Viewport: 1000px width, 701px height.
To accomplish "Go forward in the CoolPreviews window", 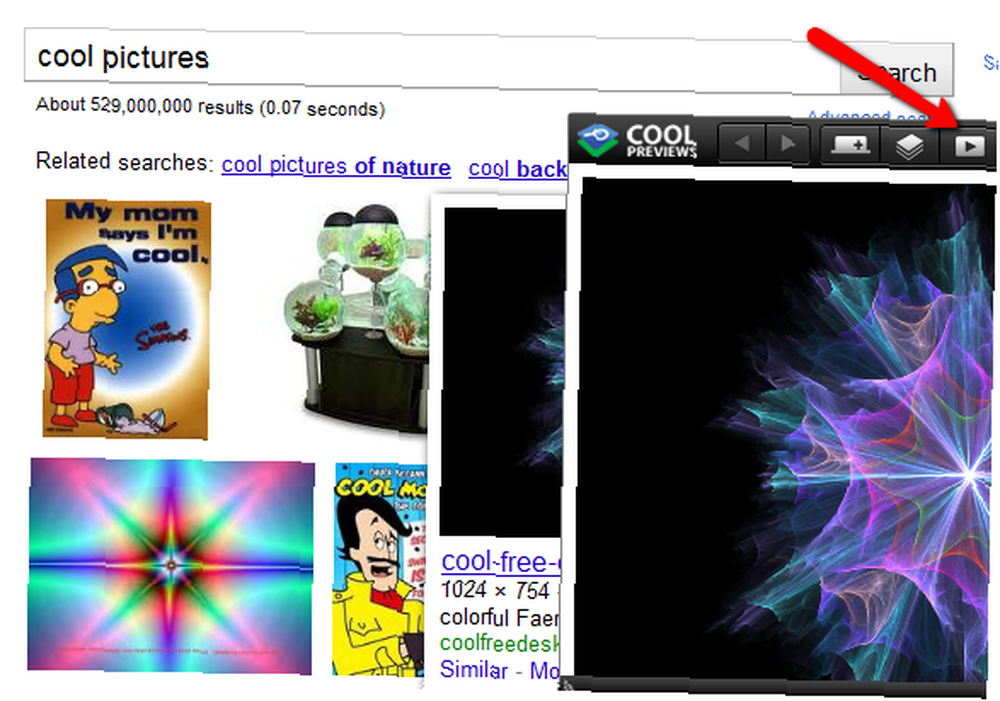I will coord(788,144).
